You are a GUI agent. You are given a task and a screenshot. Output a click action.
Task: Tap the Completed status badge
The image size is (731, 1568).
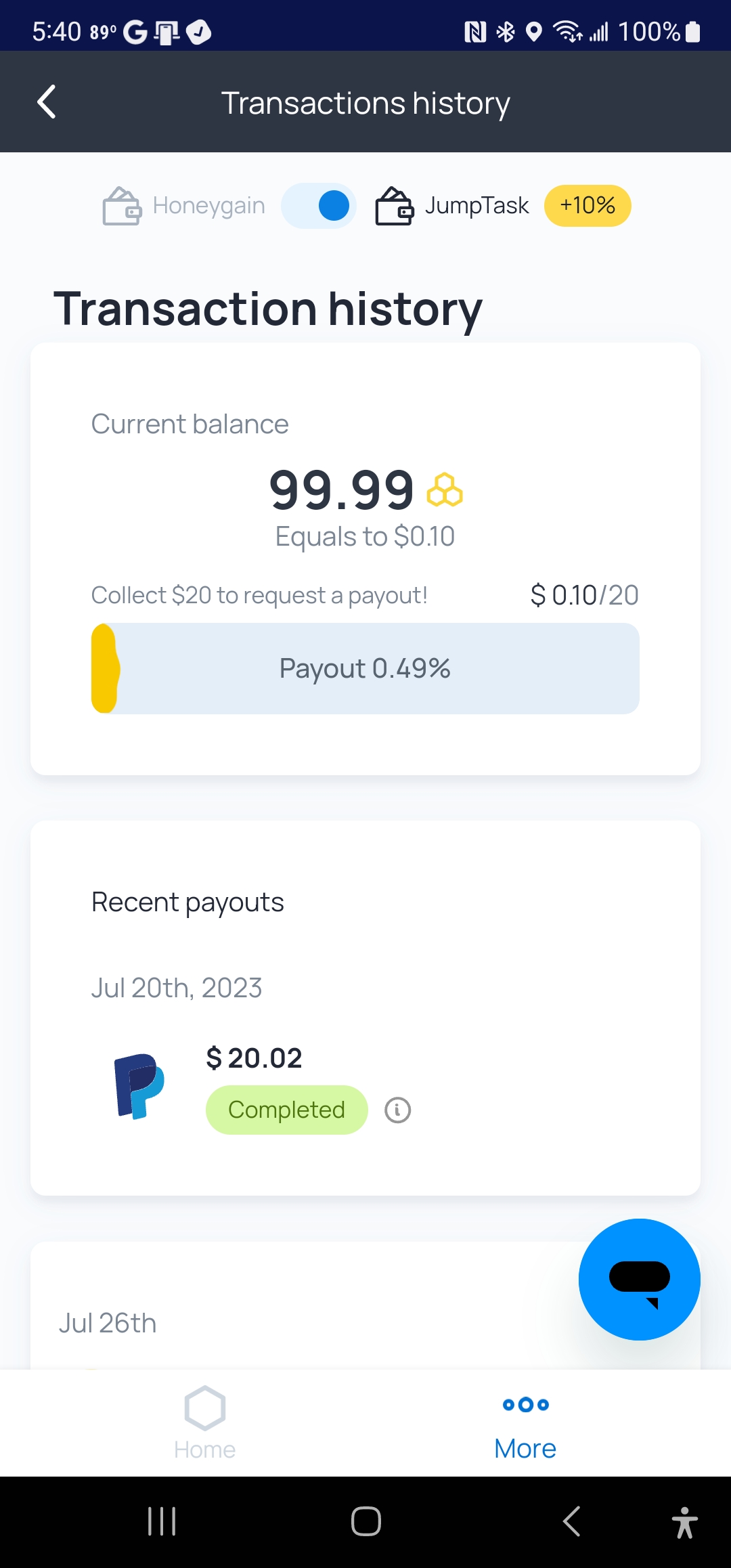click(x=286, y=1110)
